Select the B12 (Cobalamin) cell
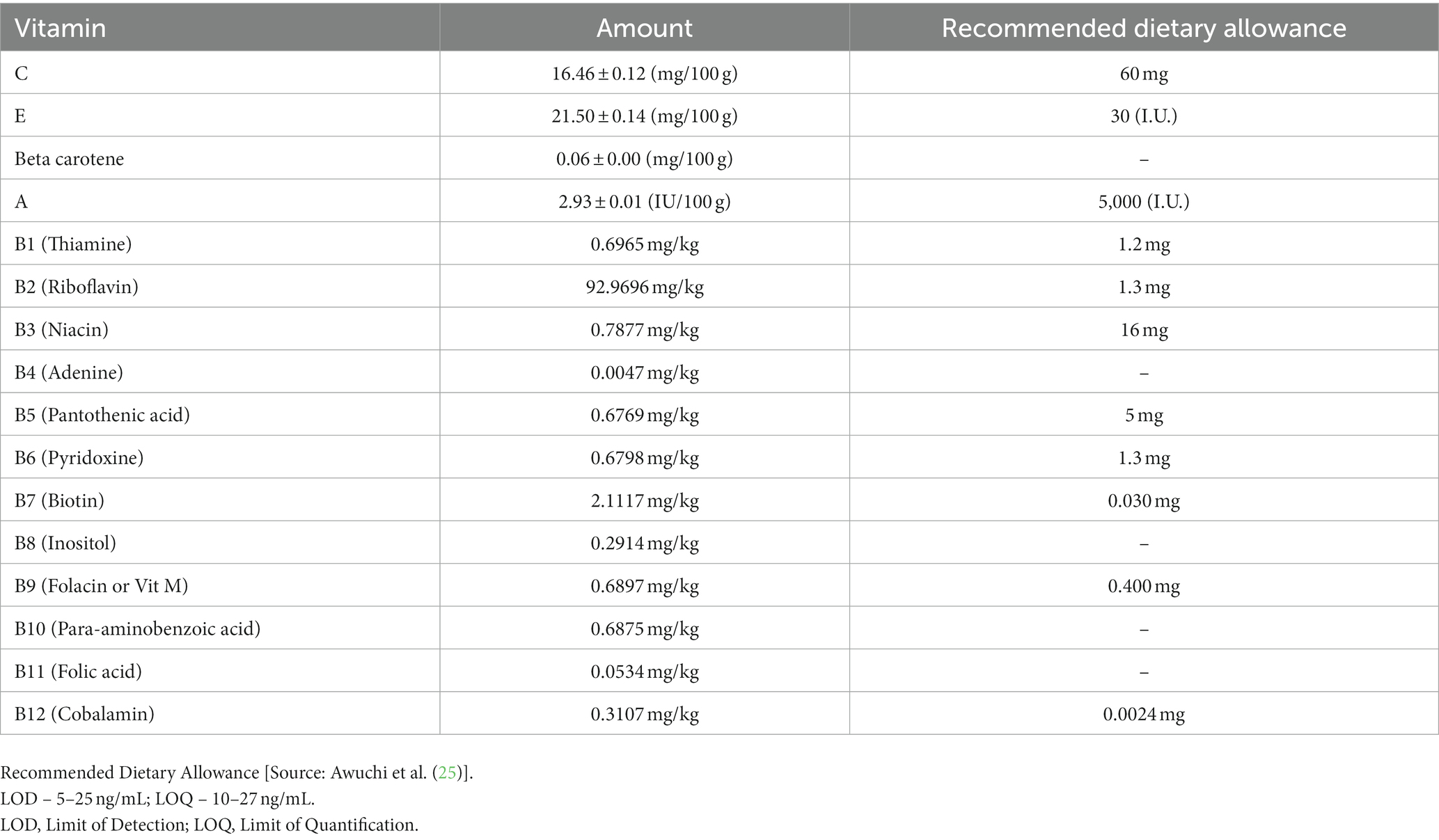 (84, 714)
